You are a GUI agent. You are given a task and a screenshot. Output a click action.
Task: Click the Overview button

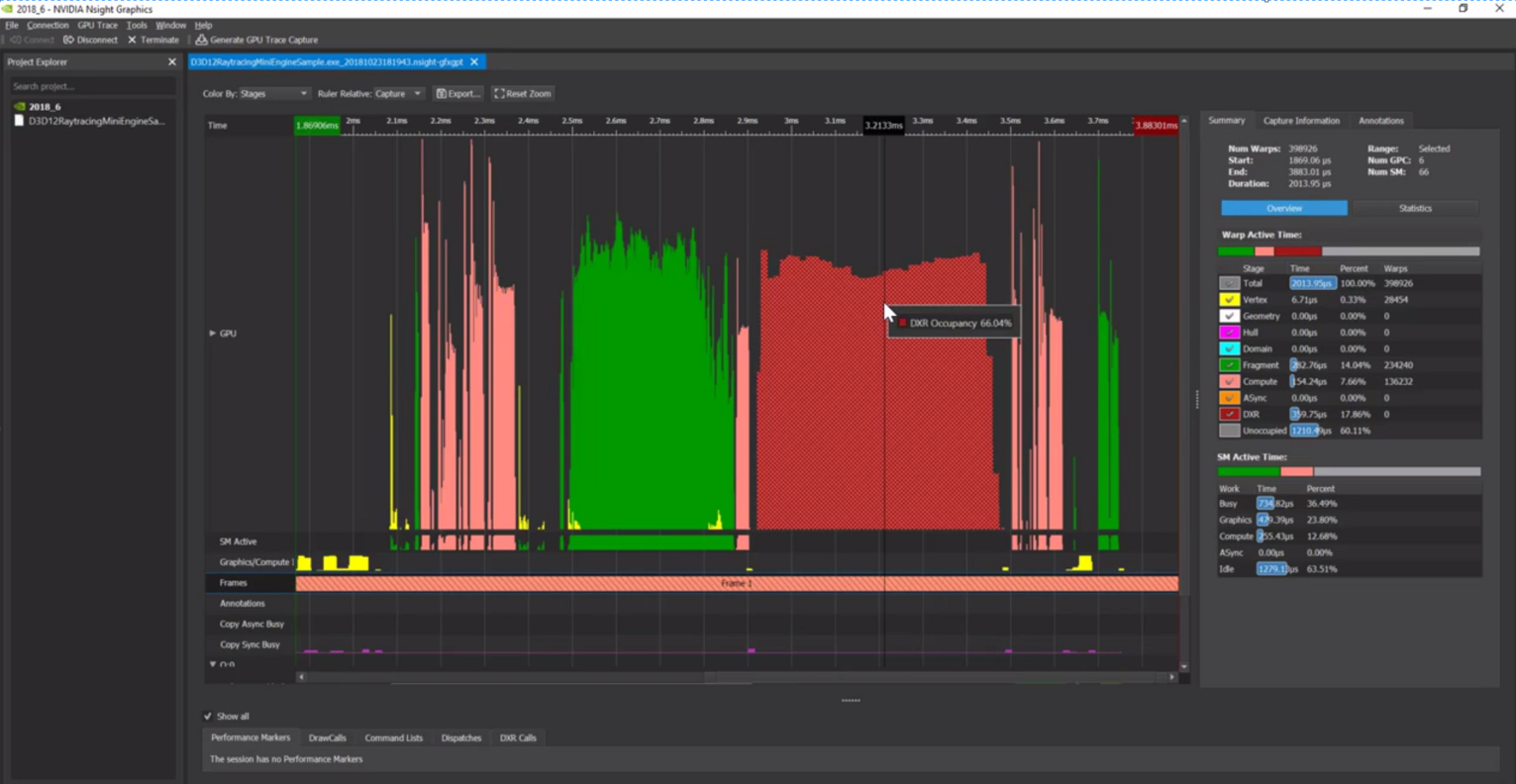[x=1283, y=208]
